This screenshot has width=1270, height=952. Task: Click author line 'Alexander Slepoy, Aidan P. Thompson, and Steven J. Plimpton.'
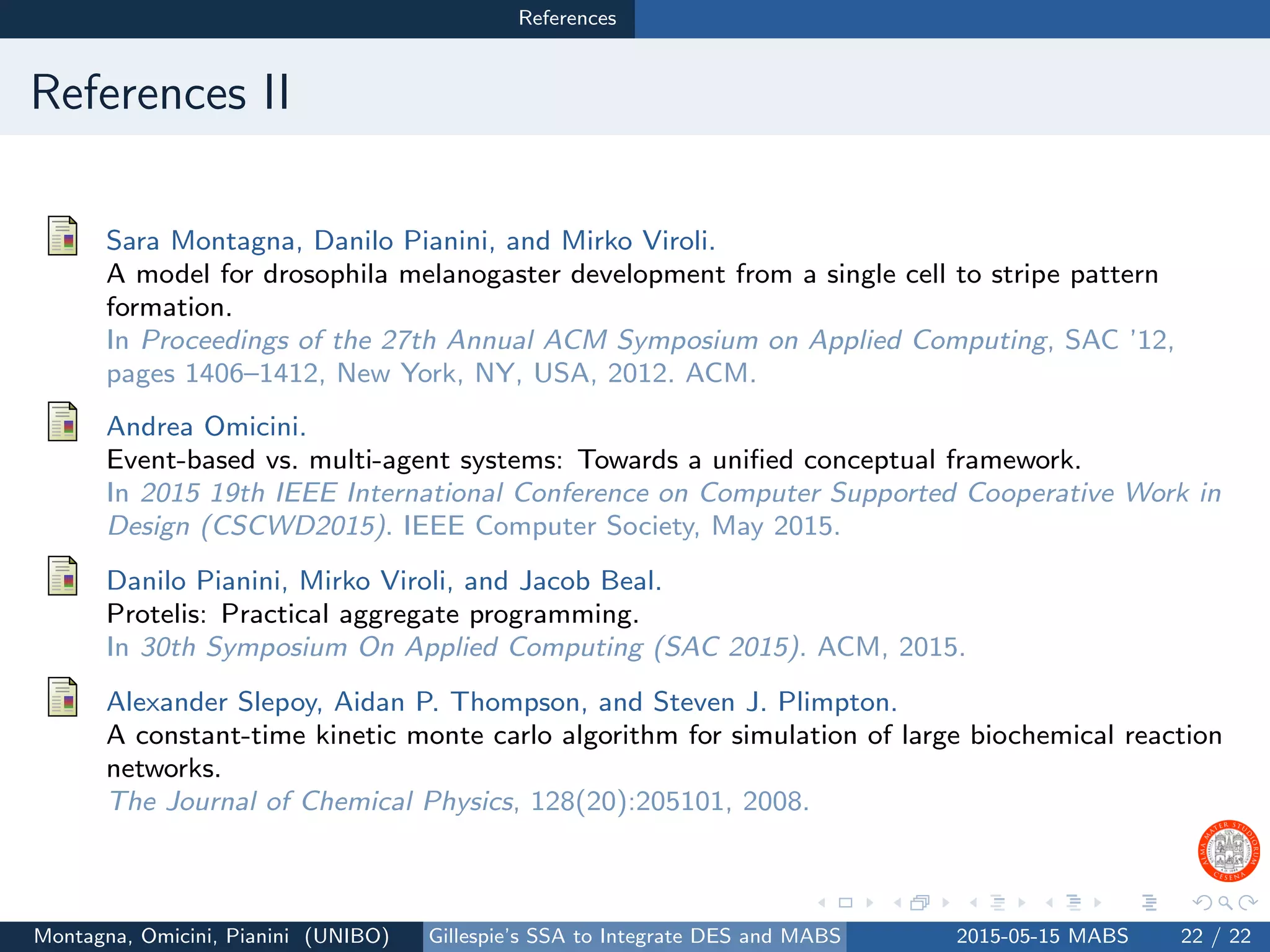[502, 702]
